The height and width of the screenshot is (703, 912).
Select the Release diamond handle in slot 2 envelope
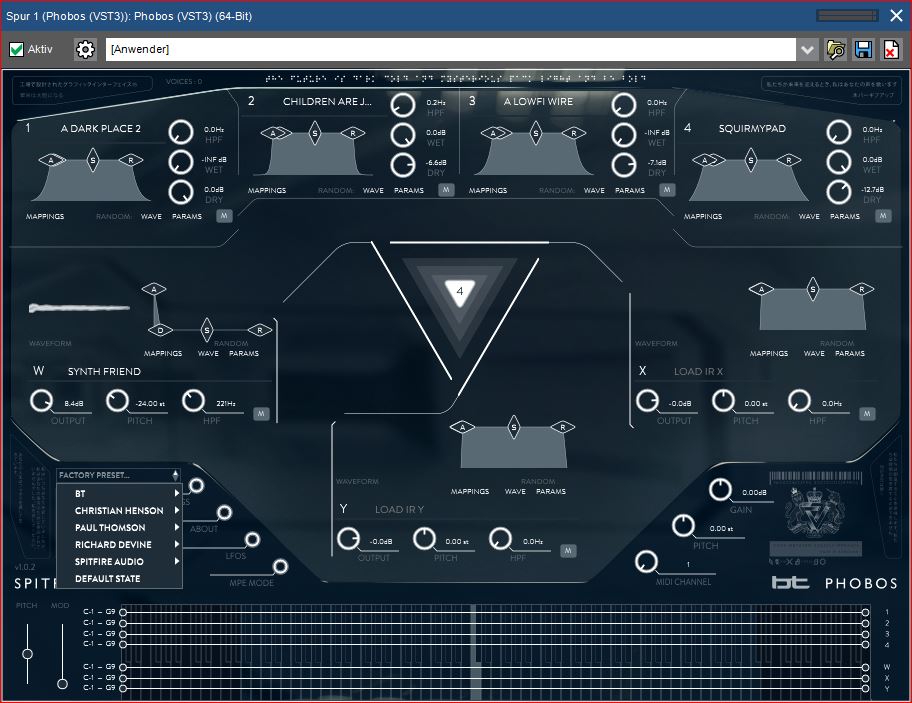pyautogui.click(x=352, y=133)
